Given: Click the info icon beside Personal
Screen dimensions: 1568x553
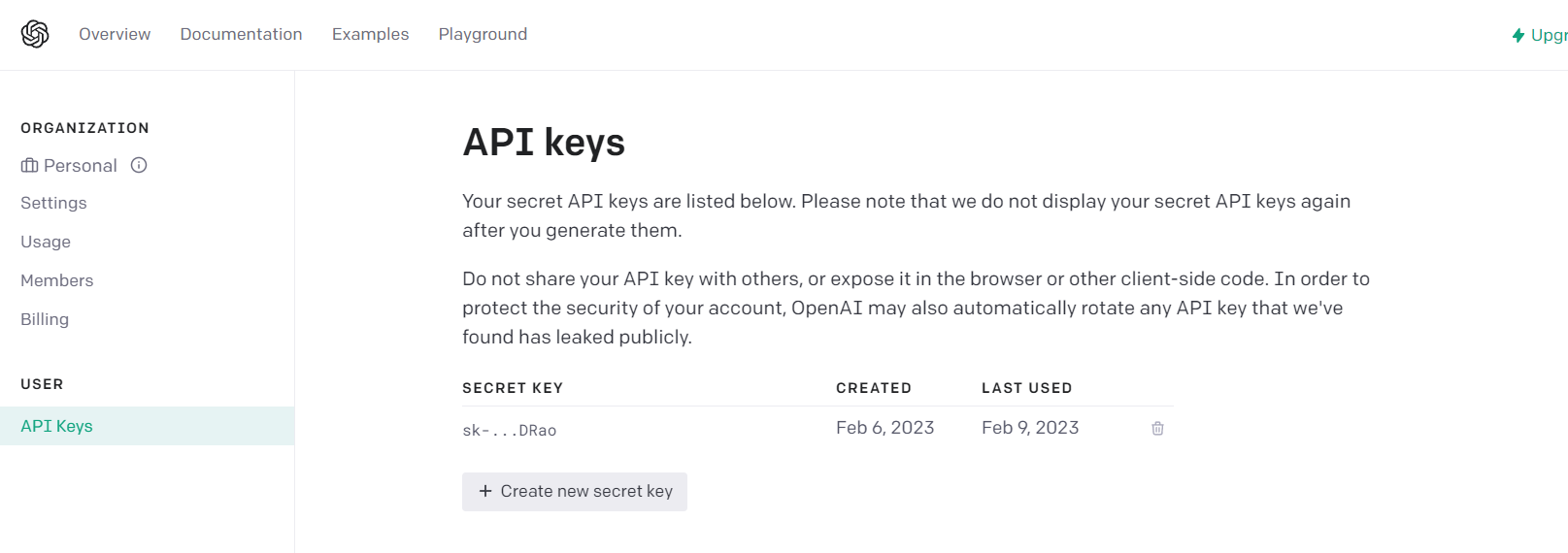Looking at the screenshot, I should pos(139,165).
